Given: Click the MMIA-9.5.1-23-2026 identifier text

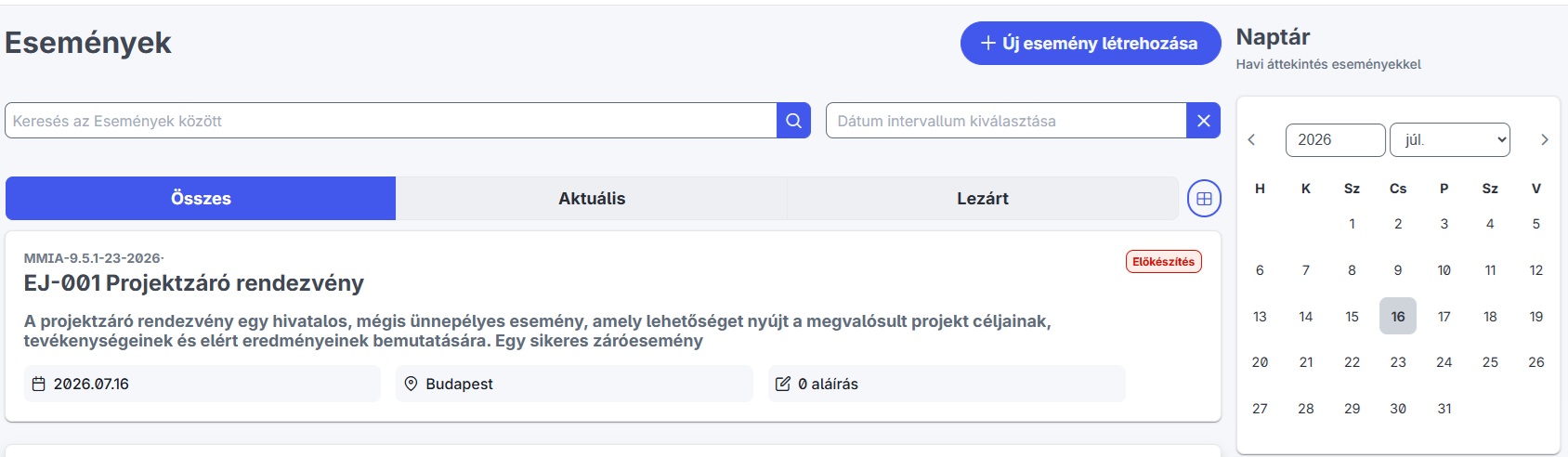Looking at the screenshot, I should (x=94, y=258).
